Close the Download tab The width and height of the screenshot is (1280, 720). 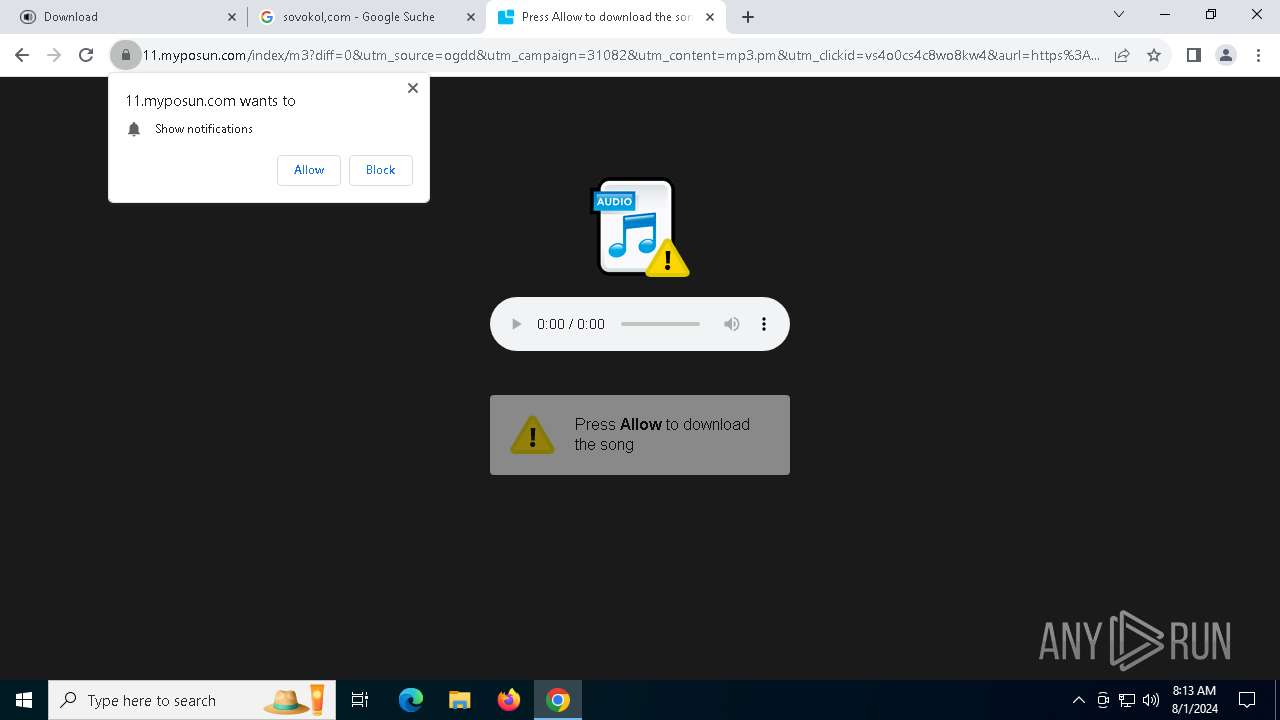click(232, 17)
